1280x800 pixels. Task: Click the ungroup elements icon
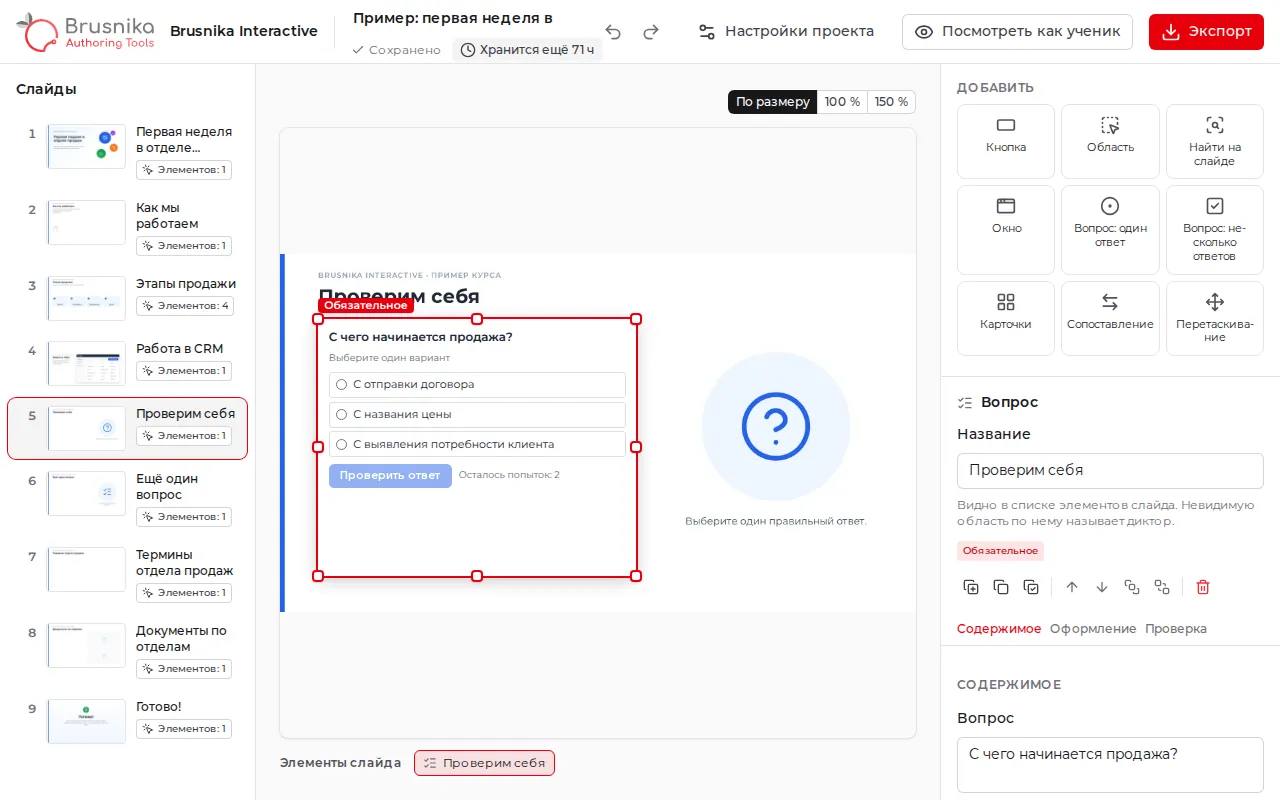coord(1162,587)
